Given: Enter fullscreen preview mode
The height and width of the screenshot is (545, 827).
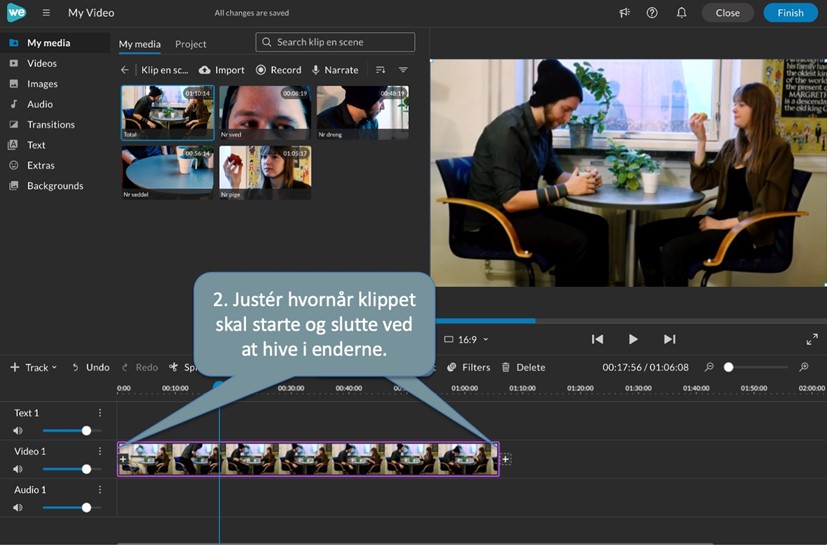Looking at the screenshot, I should point(812,339).
